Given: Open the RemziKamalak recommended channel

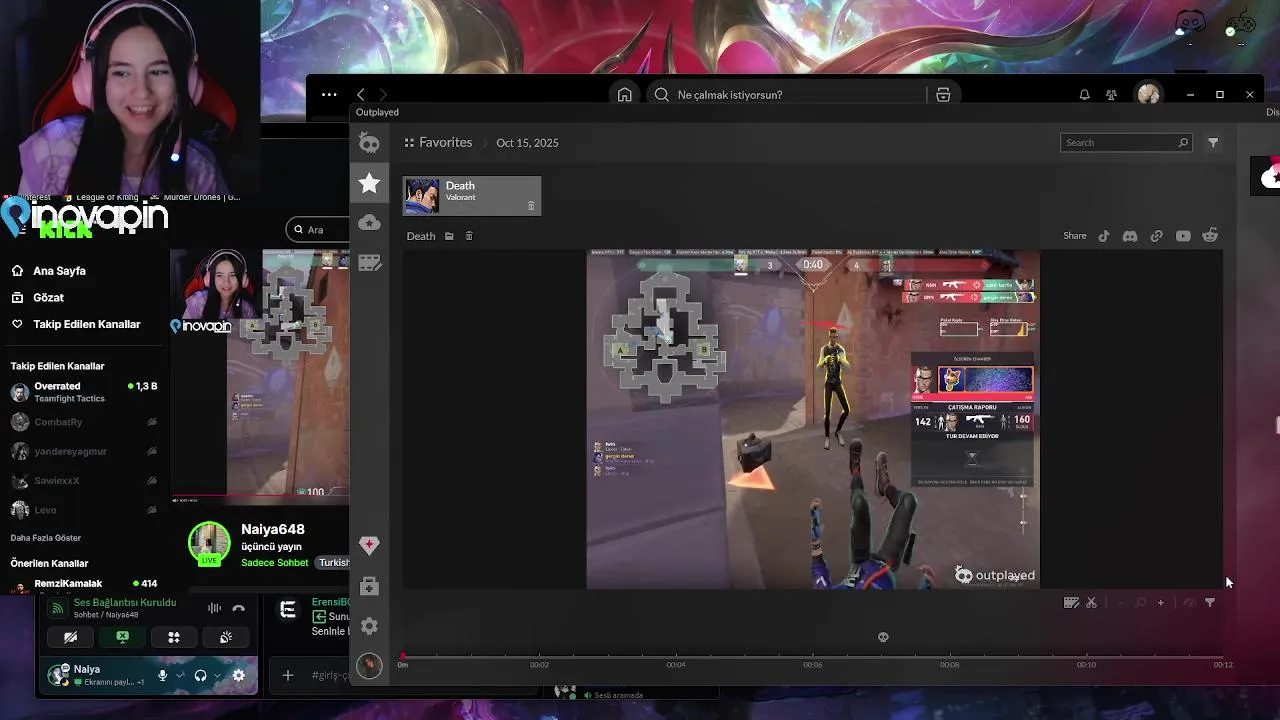Looking at the screenshot, I should pyautogui.click(x=84, y=584).
